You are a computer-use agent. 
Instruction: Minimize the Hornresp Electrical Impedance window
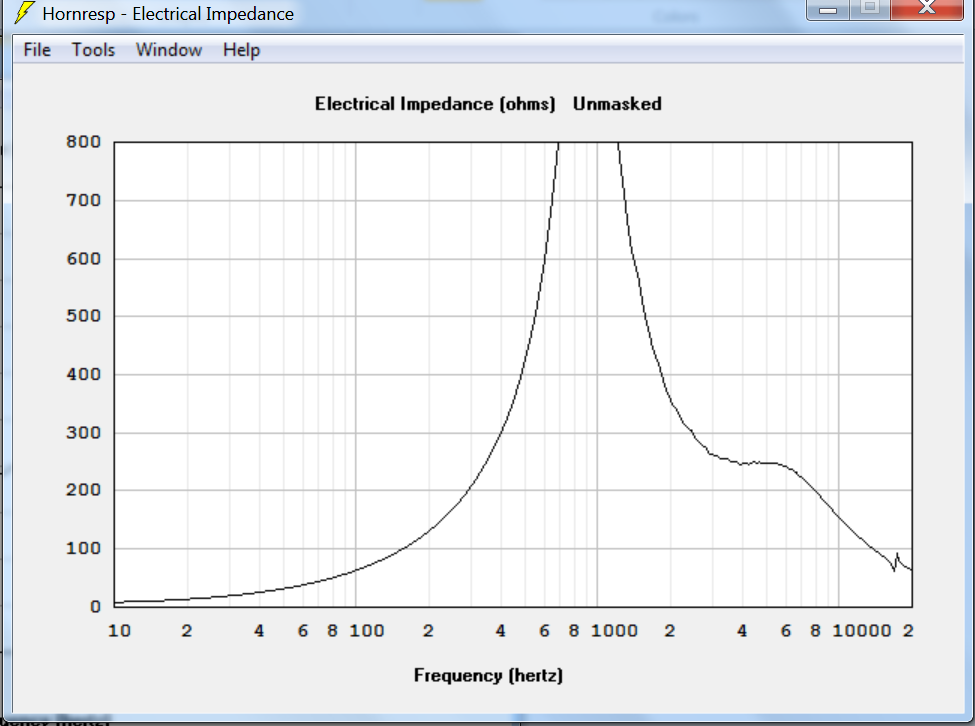pyautogui.click(x=828, y=9)
